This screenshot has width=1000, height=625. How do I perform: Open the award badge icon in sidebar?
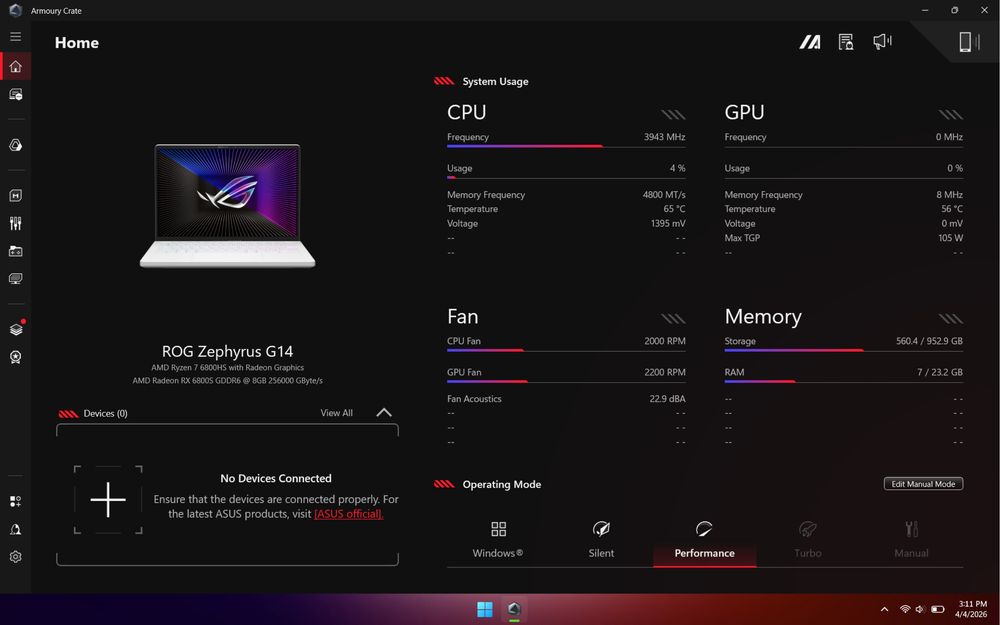tap(16, 357)
